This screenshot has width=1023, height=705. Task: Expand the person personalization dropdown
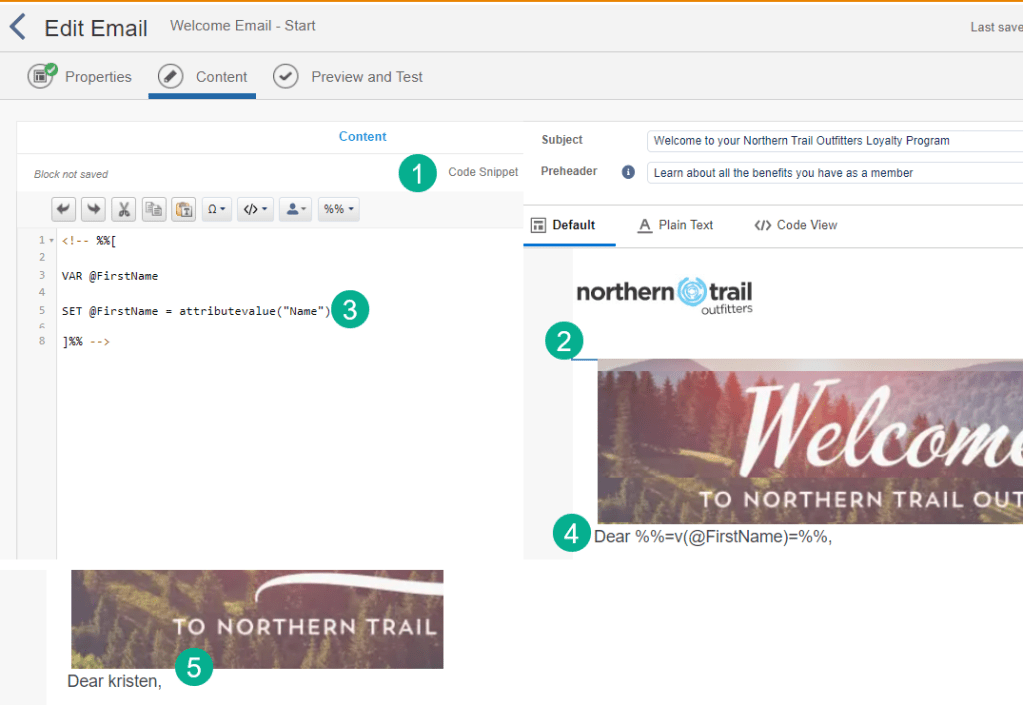(x=295, y=209)
